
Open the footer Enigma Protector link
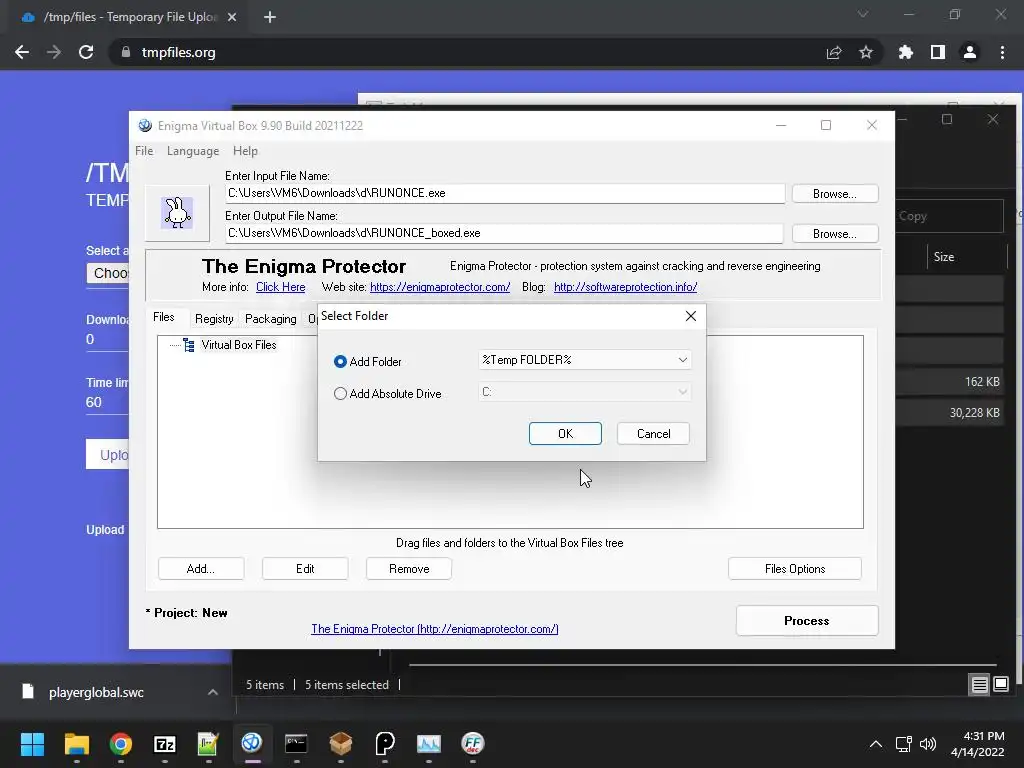click(434, 629)
